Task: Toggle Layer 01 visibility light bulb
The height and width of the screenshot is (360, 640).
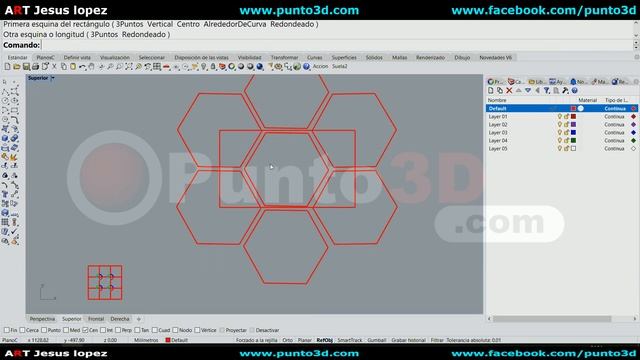Action: 560,117
